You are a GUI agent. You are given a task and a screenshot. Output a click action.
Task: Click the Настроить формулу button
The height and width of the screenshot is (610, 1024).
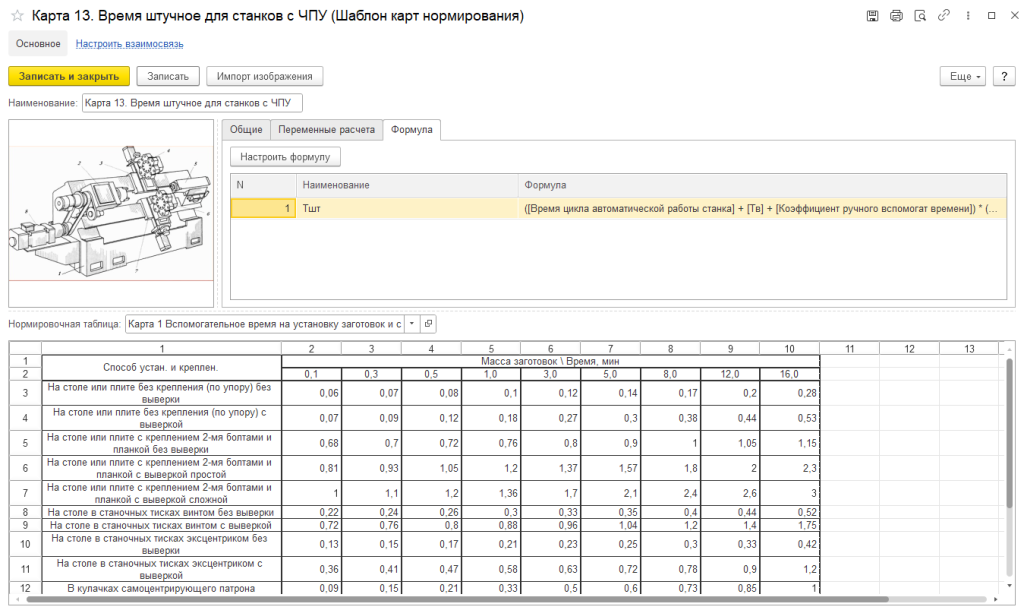click(x=285, y=157)
